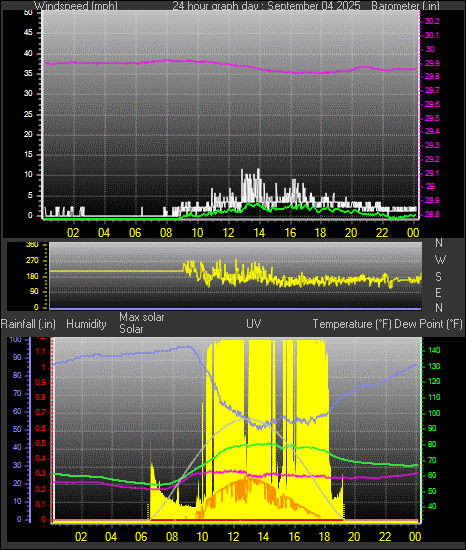Select the UV legend label
The image size is (466, 550).
point(254,323)
